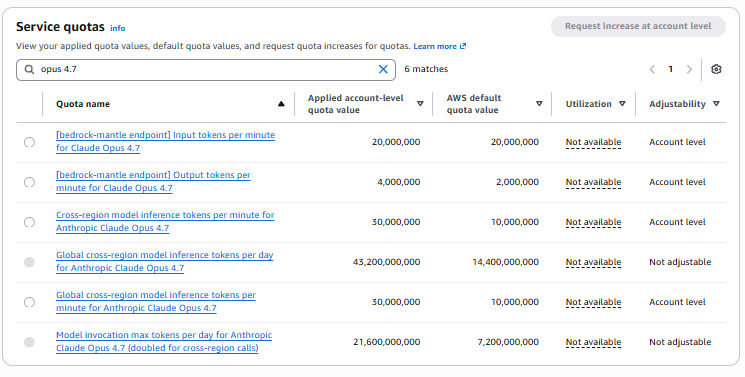Select bedrock-mantle Input tokens per minute radio
Viewport: 745px width, 377px height.
click(29, 142)
